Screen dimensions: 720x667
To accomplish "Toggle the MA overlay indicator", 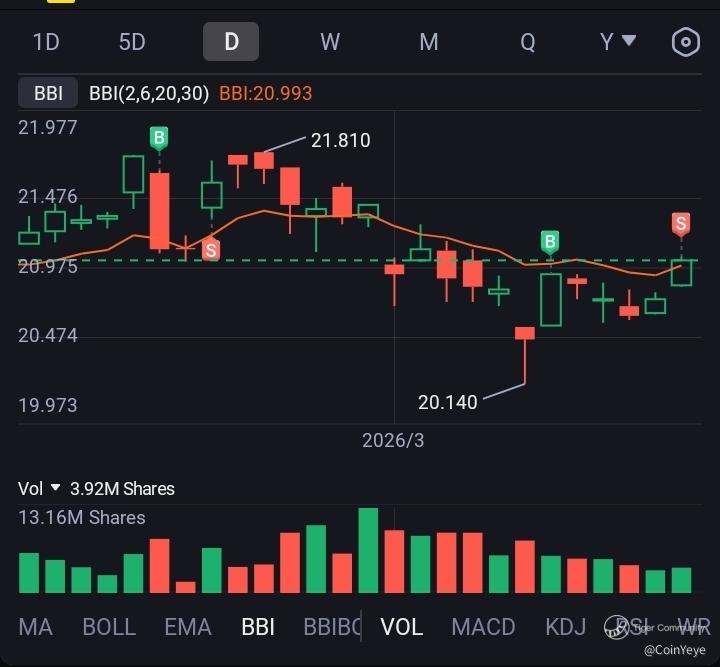I will point(35,627).
